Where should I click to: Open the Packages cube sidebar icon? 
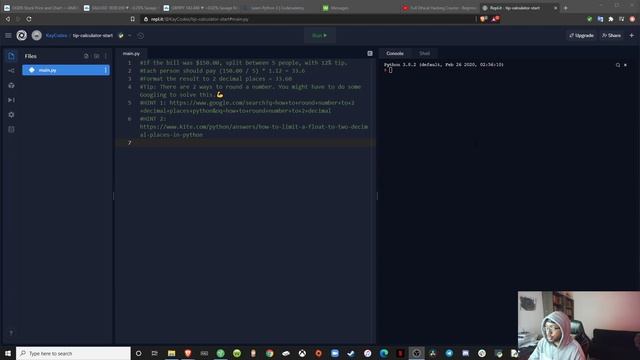pos(11,85)
